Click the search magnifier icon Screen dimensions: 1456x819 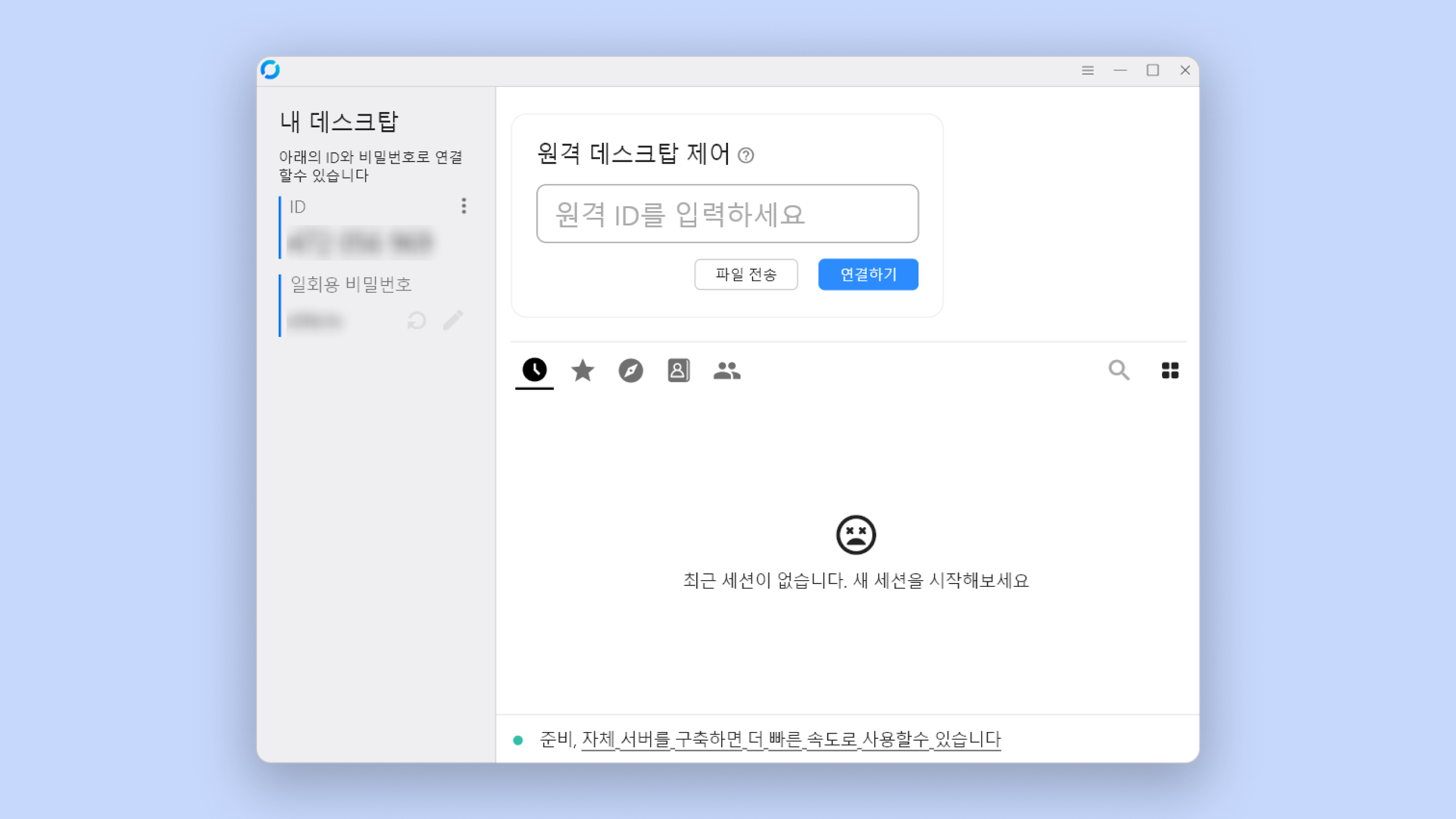pyautogui.click(x=1119, y=370)
